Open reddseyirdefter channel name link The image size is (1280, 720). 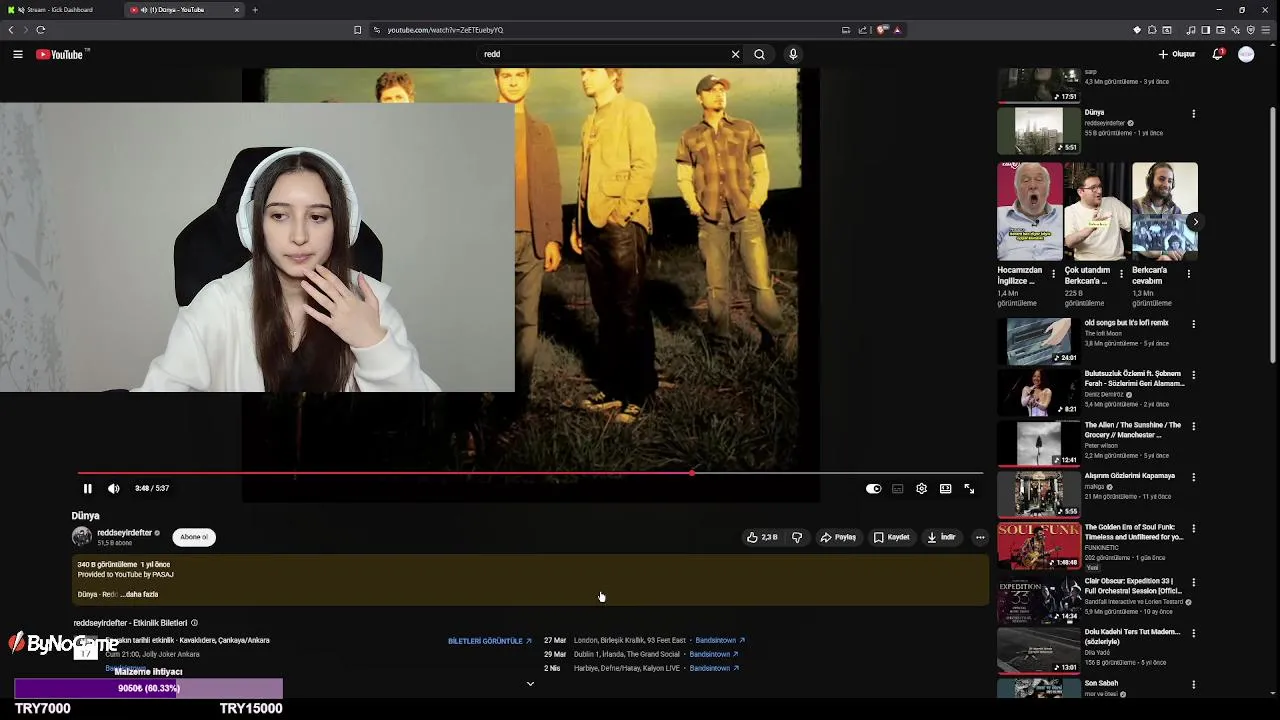(x=124, y=533)
